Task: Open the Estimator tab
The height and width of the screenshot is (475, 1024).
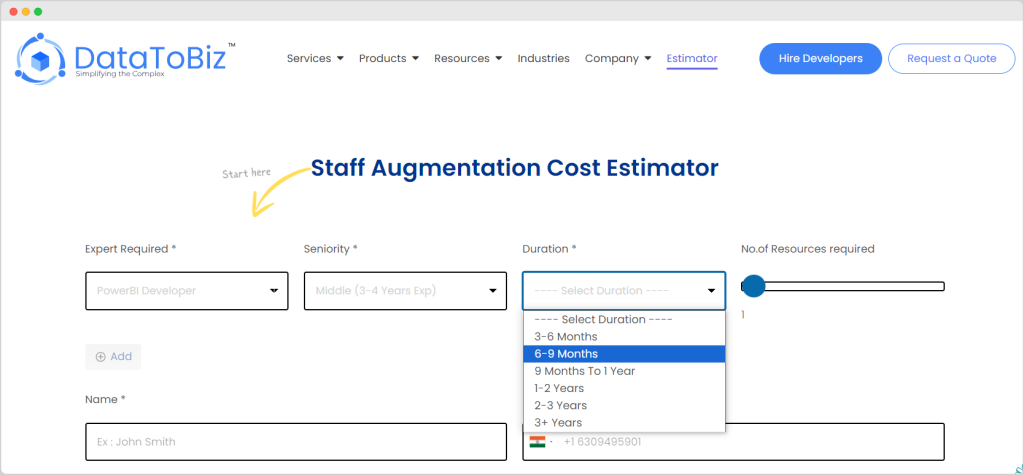Action: click(692, 58)
